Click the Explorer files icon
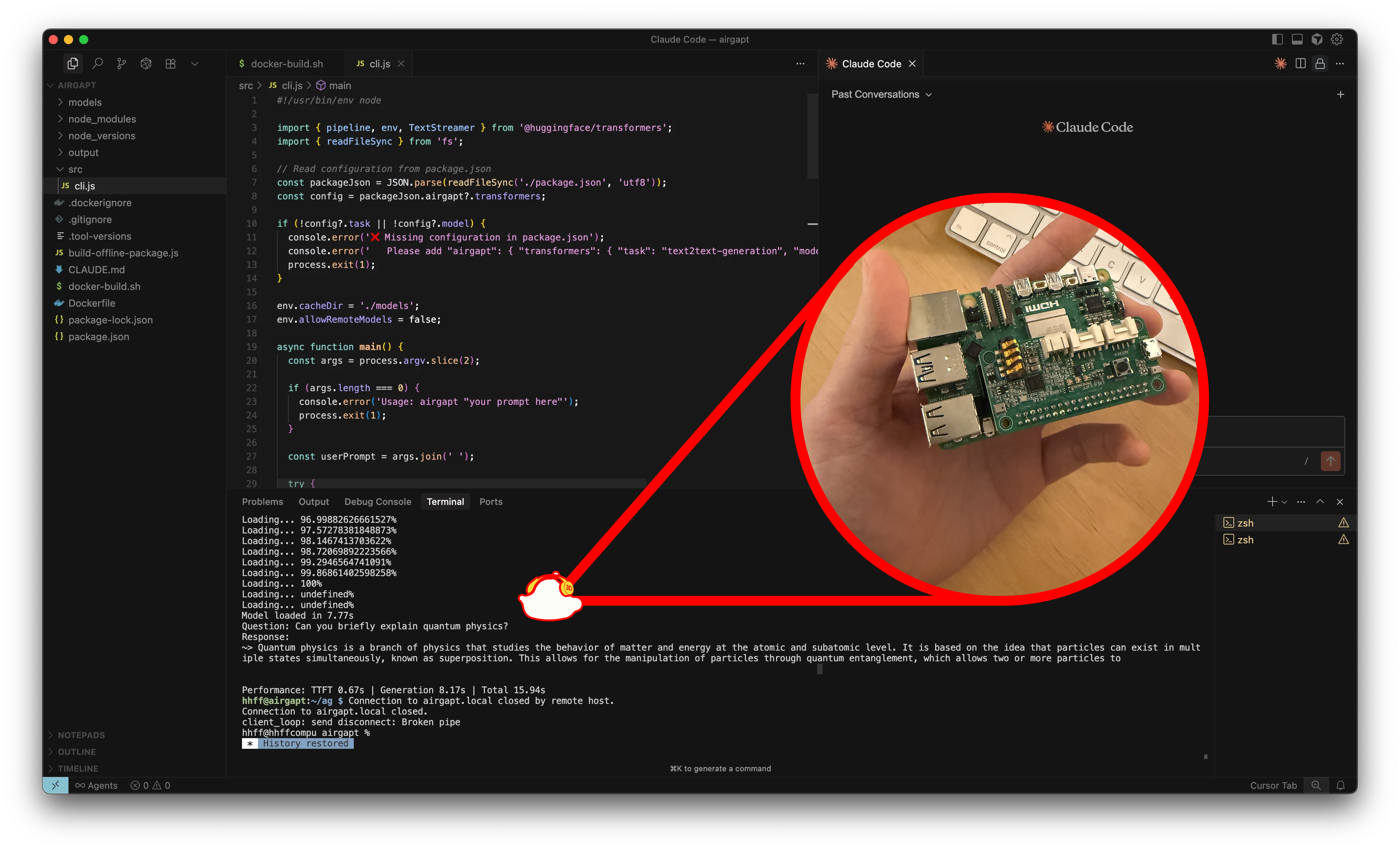Viewport: 1400px width, 850px height. click(x=73, y=64)
